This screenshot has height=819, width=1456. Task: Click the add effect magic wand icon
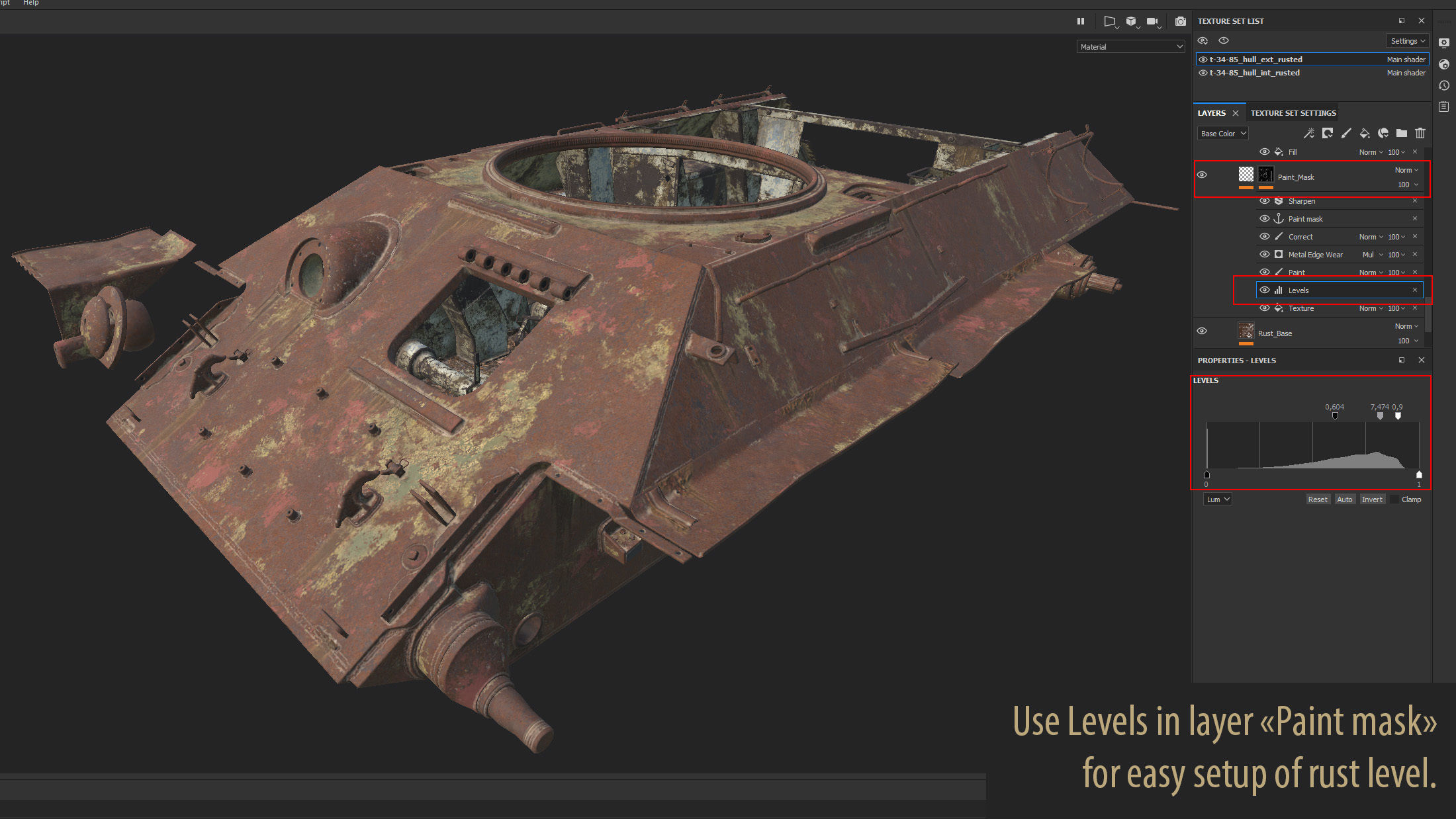1308,134
